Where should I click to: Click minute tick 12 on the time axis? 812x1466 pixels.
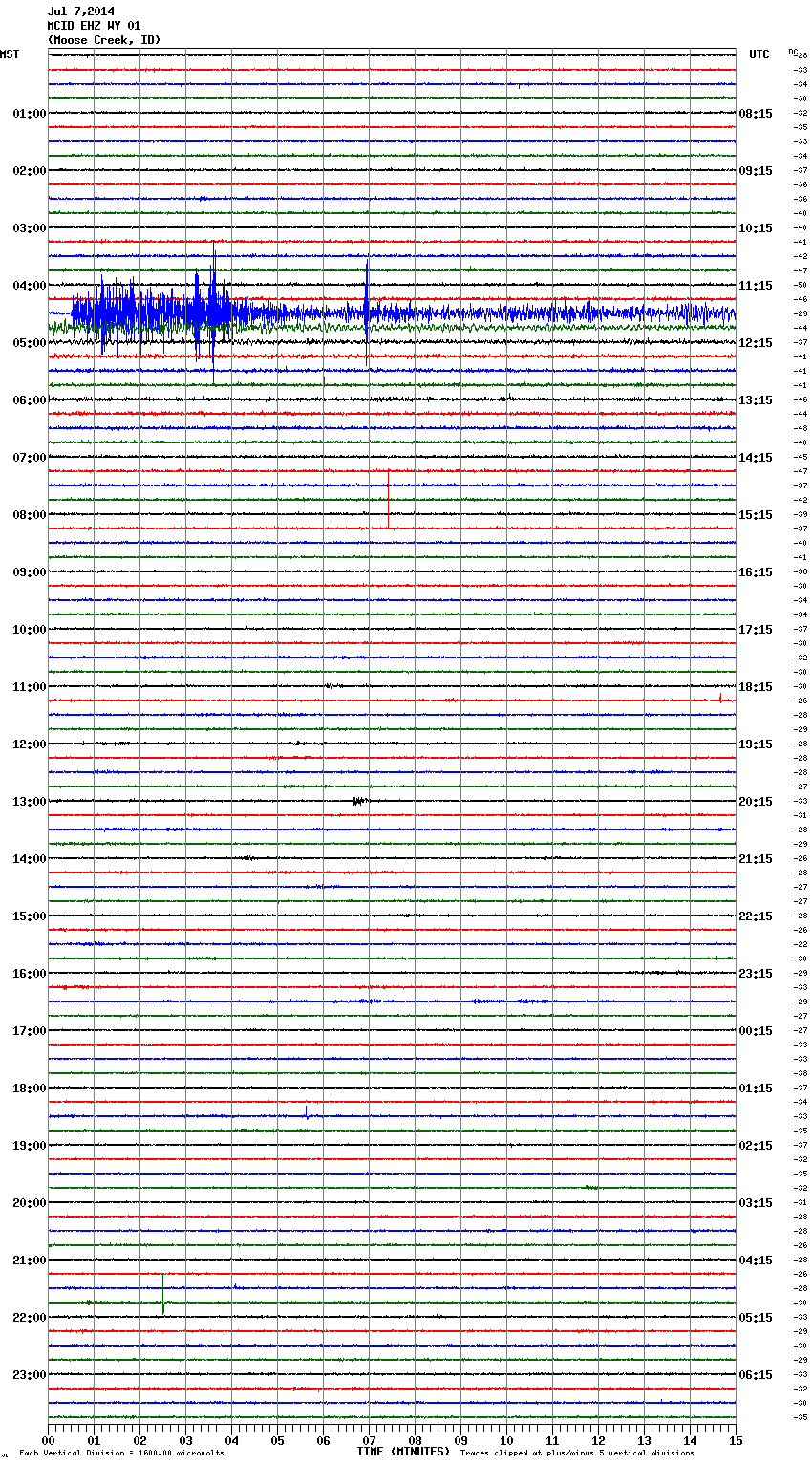599,1440
